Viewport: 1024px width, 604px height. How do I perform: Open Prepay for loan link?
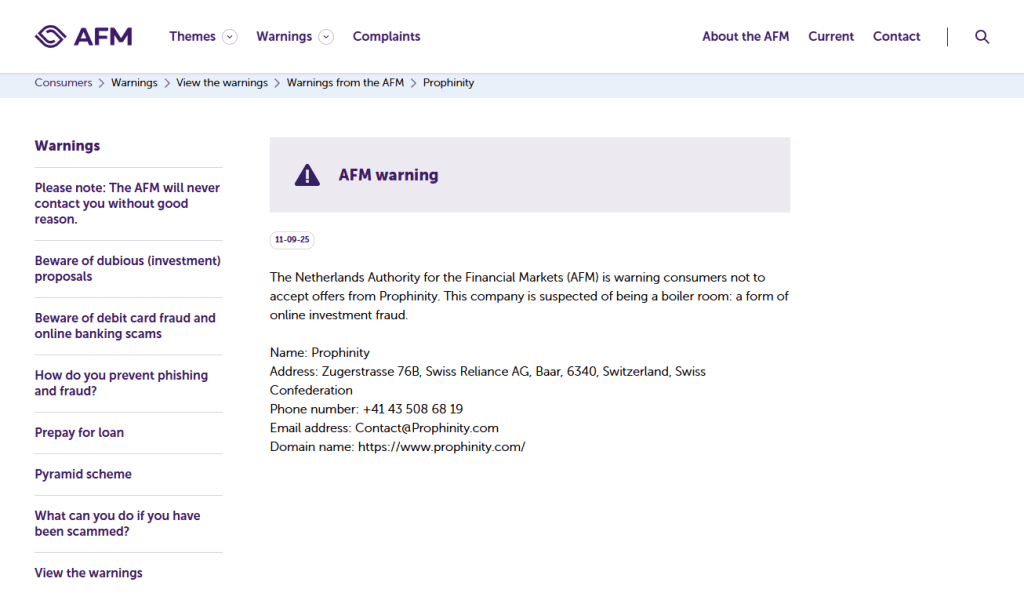79,433
